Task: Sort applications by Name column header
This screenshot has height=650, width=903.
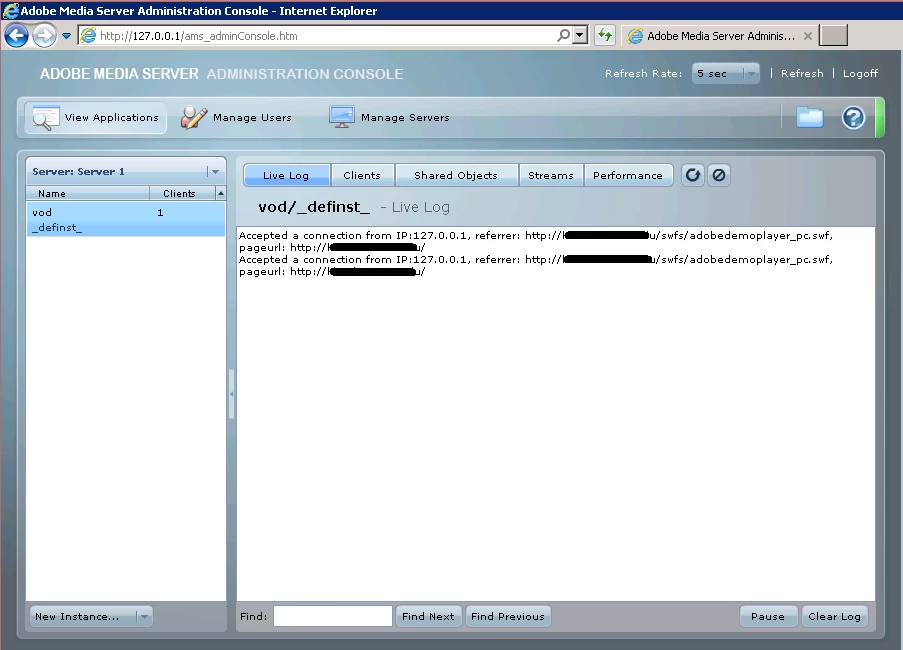Action: (88, 193)
